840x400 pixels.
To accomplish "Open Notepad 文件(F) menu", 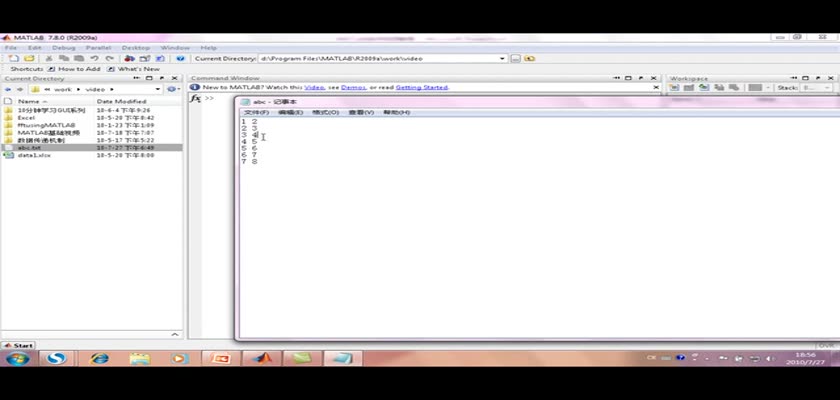I will click(257, 112).
